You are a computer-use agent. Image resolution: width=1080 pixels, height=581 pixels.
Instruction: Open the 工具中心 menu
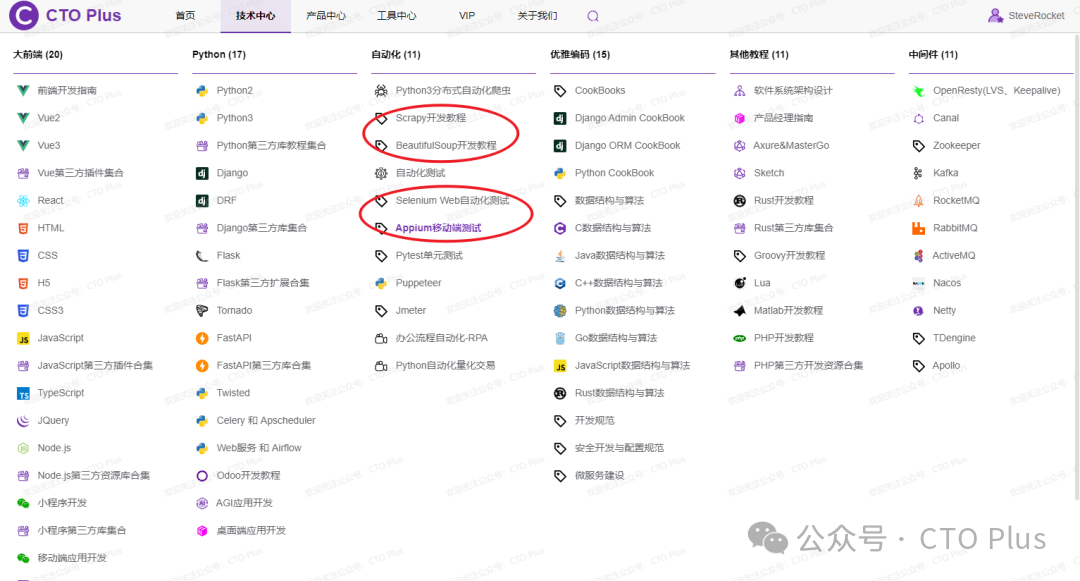(x=397, y=15)
